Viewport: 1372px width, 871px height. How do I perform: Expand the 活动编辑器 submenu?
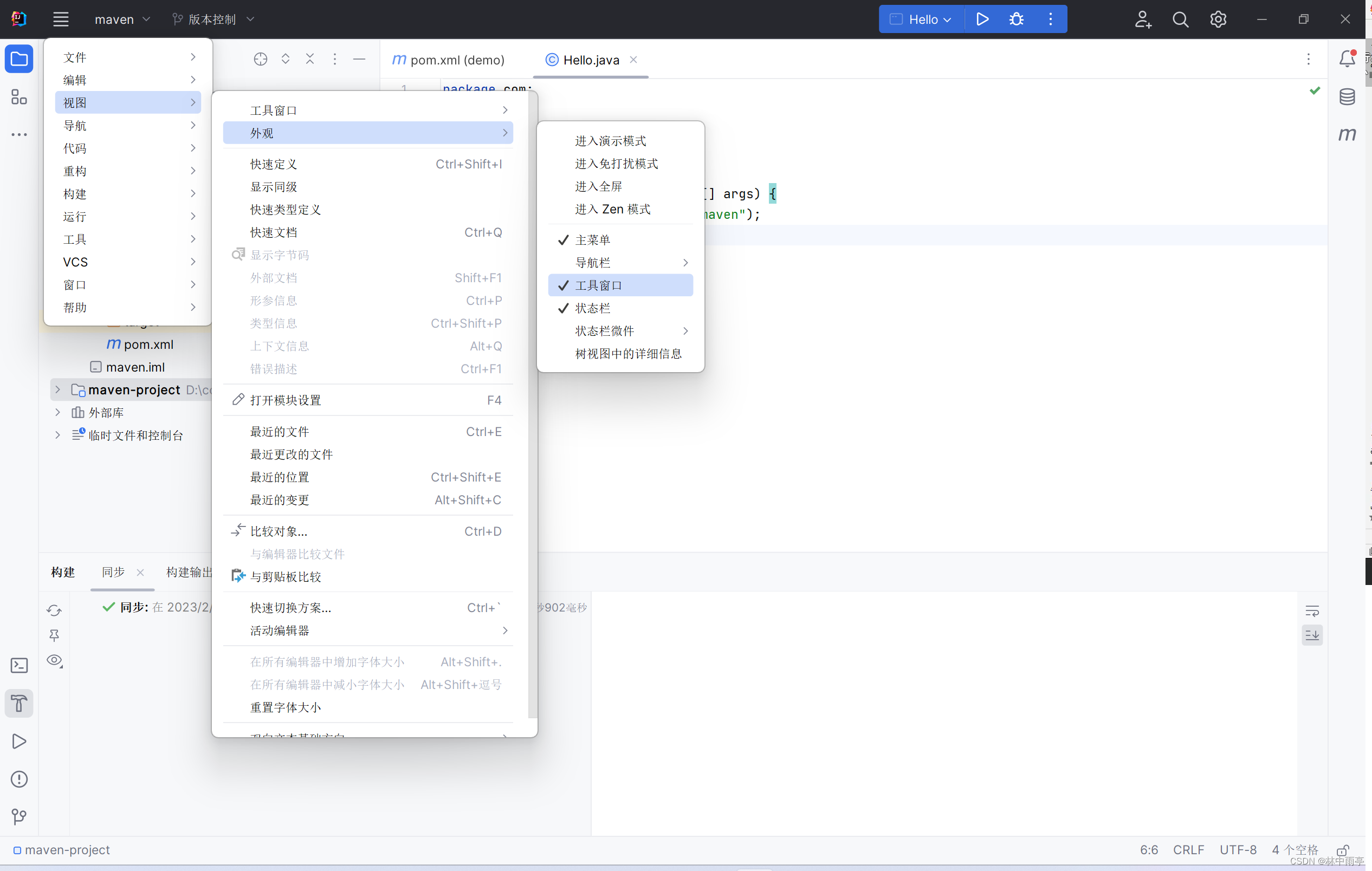368,630
